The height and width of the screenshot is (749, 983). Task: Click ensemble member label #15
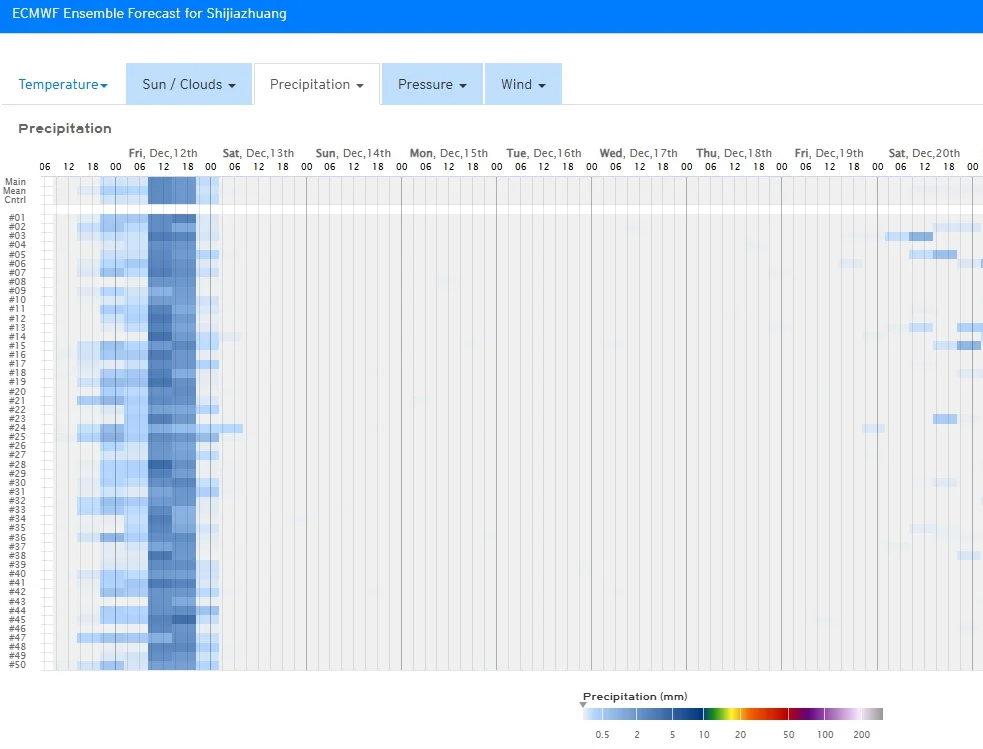point(18,345)
